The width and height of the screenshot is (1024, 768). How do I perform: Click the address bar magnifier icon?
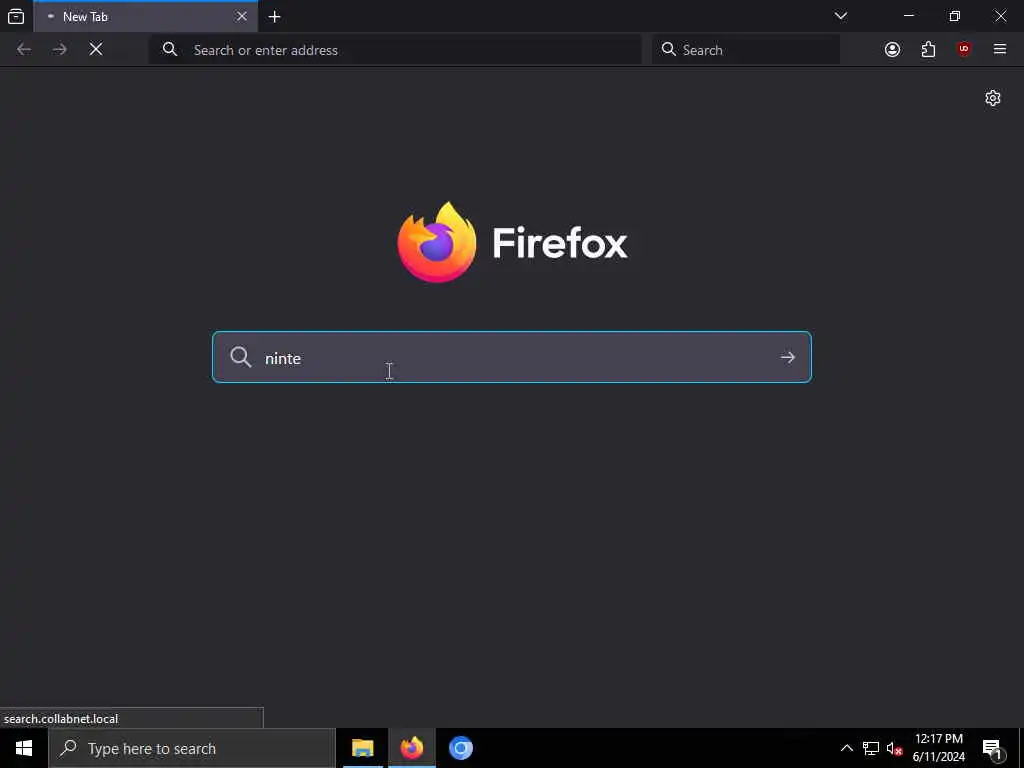170,50
